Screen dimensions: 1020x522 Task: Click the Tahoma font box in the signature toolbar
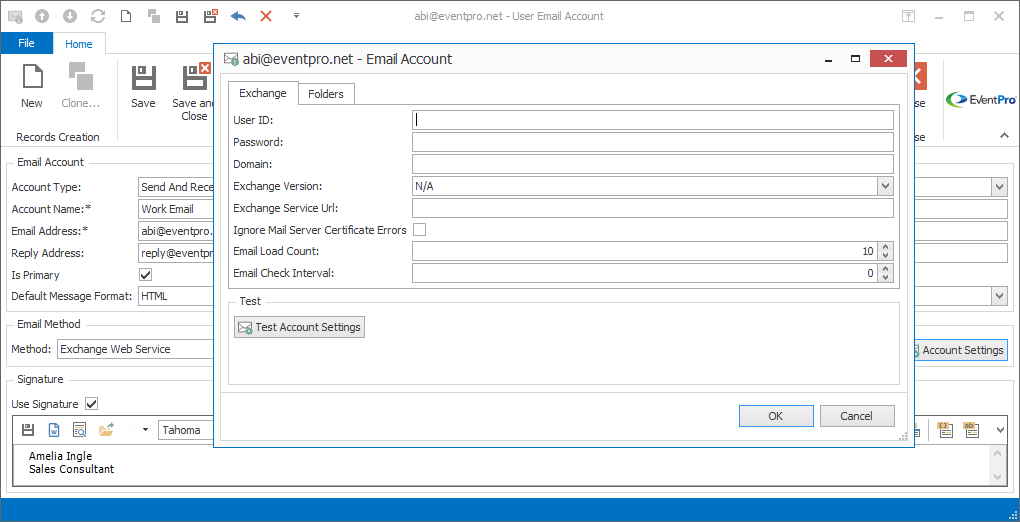click(186, 430)
